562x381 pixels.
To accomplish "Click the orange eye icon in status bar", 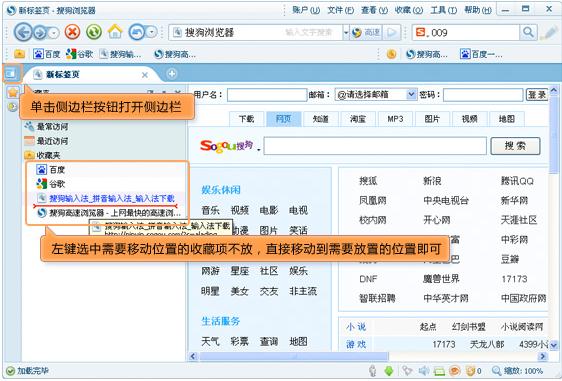I will (x=454, y=371).
